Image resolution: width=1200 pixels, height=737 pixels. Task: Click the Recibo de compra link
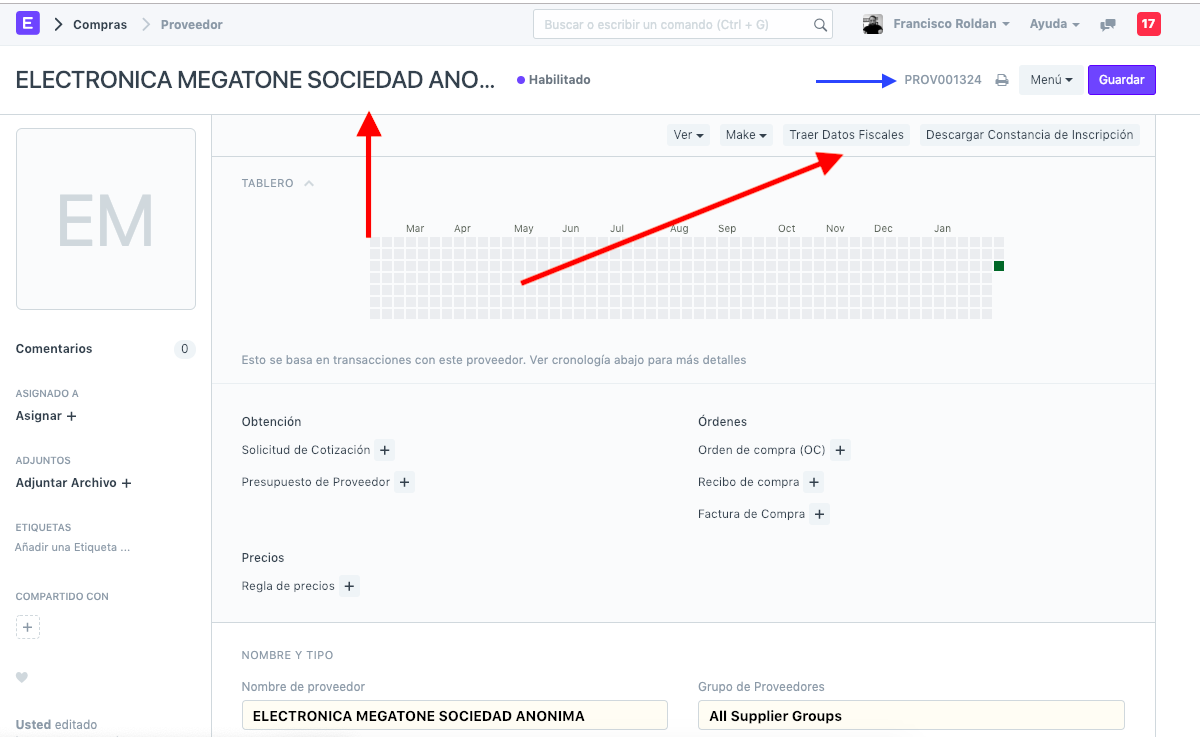pos(749,482)
